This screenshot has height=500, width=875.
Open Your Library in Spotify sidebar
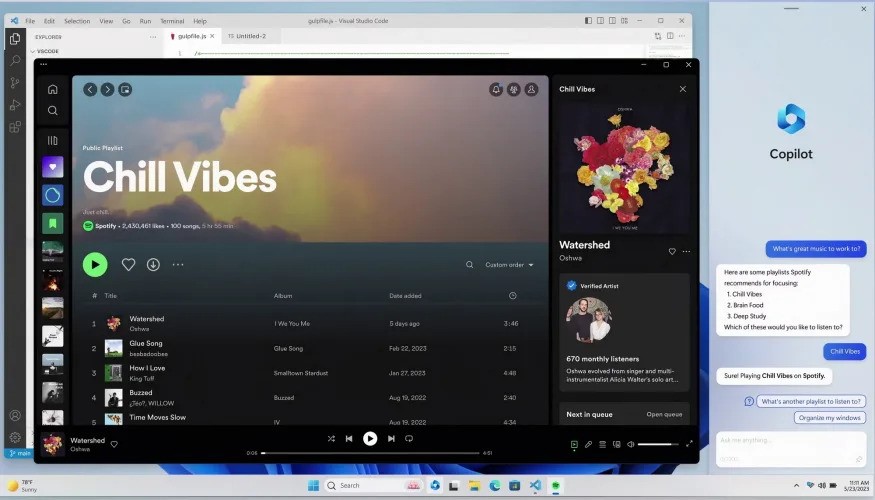pyautogui.click(x=53, y=140)
